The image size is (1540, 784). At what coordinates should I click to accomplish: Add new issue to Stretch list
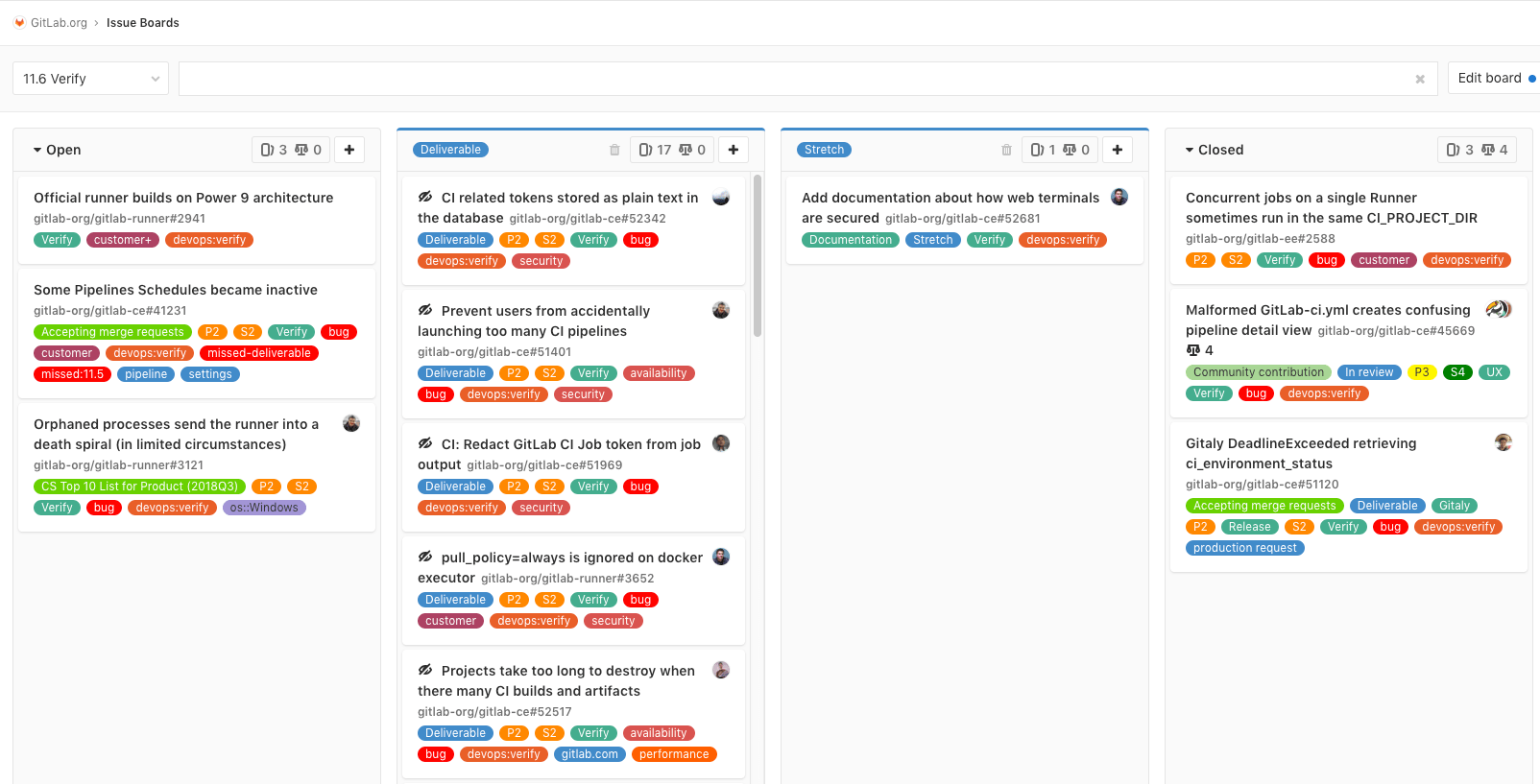1118,150
